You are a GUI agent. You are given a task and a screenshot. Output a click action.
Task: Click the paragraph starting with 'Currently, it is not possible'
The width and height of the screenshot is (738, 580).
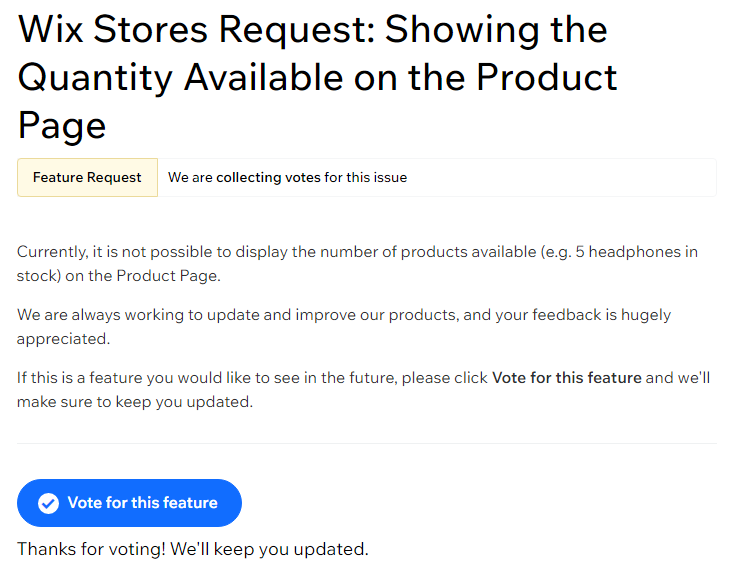coord(357,264)
